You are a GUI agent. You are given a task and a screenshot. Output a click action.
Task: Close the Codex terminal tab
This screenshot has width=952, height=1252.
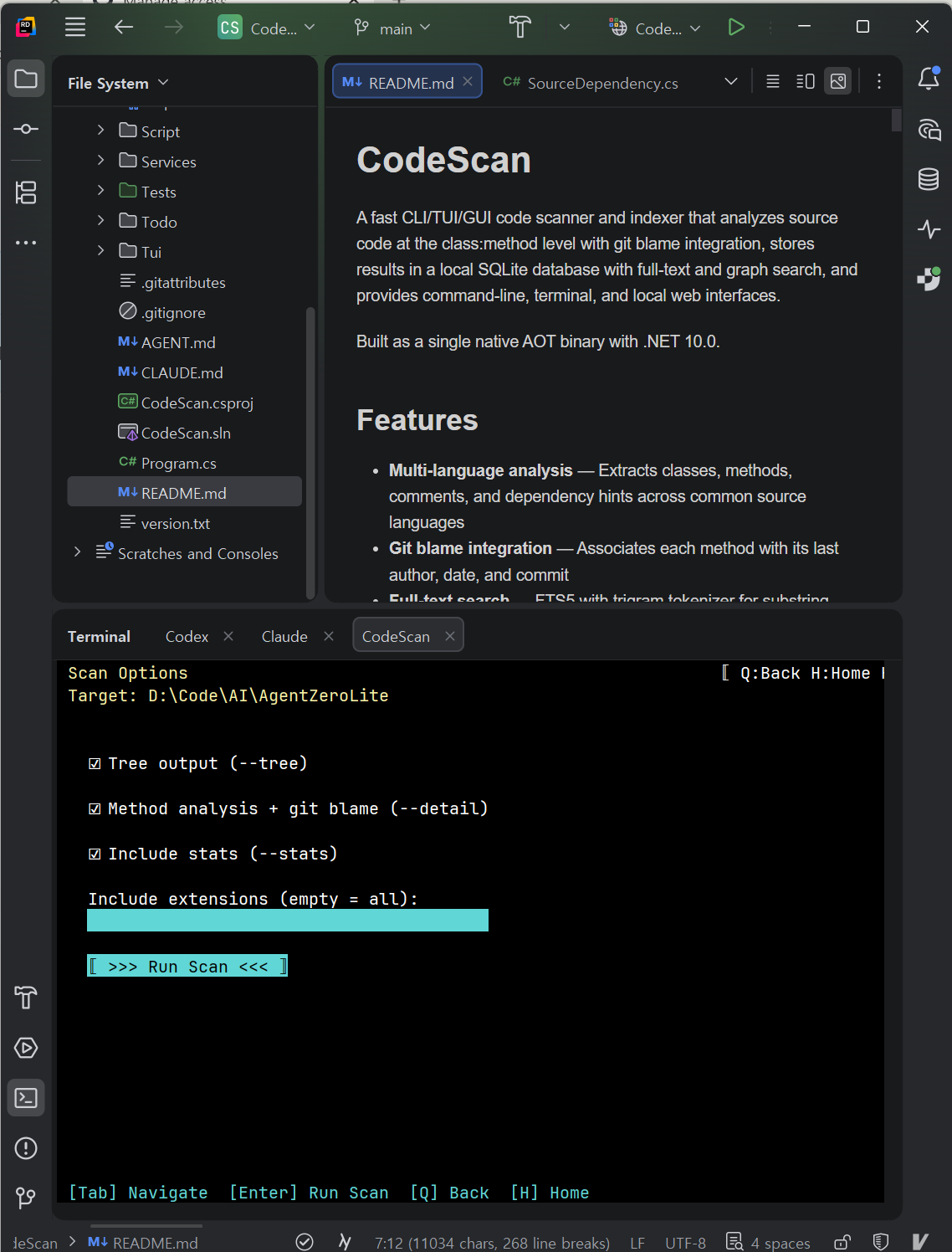(x=228, y=636)
